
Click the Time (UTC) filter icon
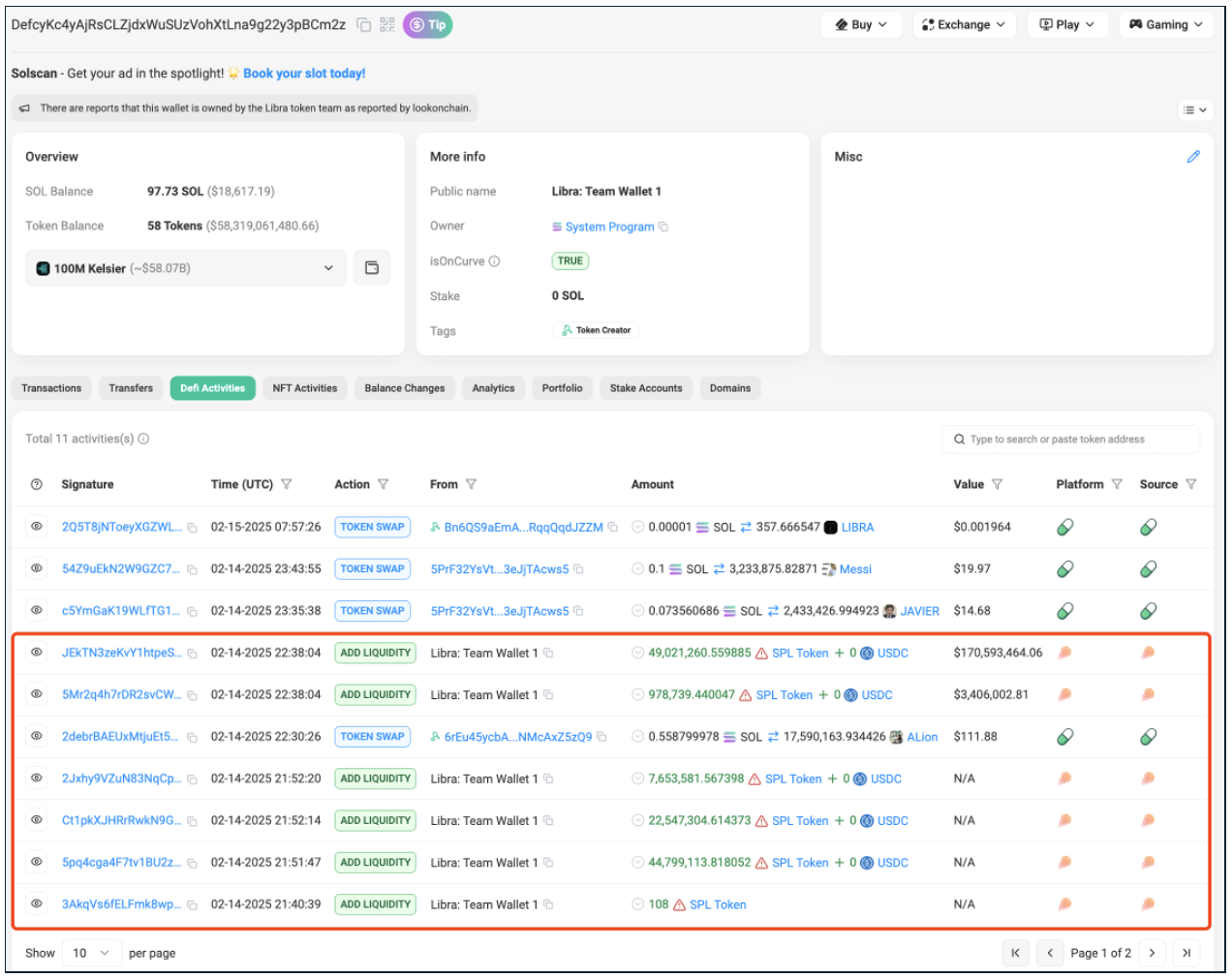[x=287, y=484]
